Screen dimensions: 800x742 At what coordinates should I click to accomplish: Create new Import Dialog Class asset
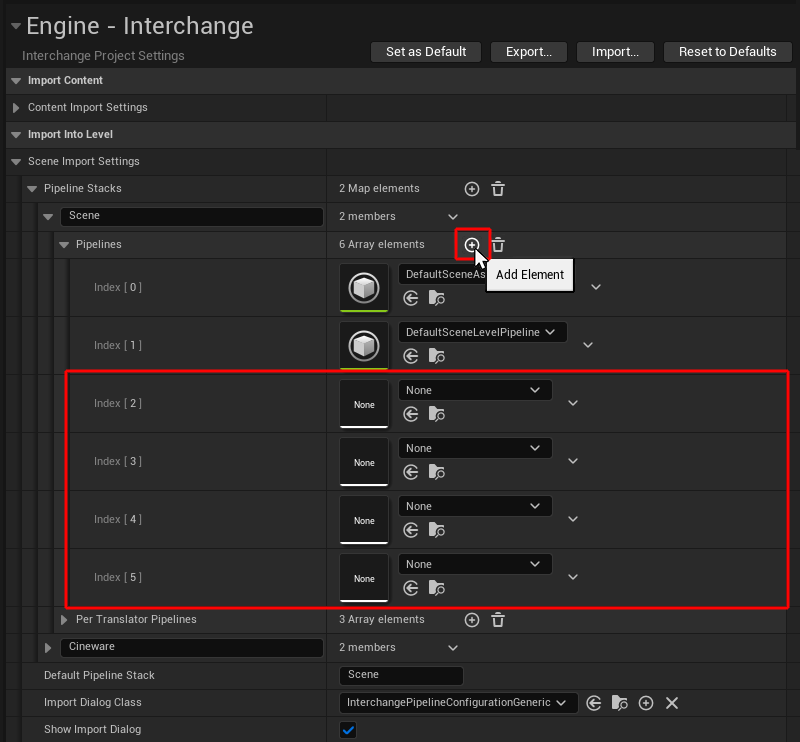646,704
